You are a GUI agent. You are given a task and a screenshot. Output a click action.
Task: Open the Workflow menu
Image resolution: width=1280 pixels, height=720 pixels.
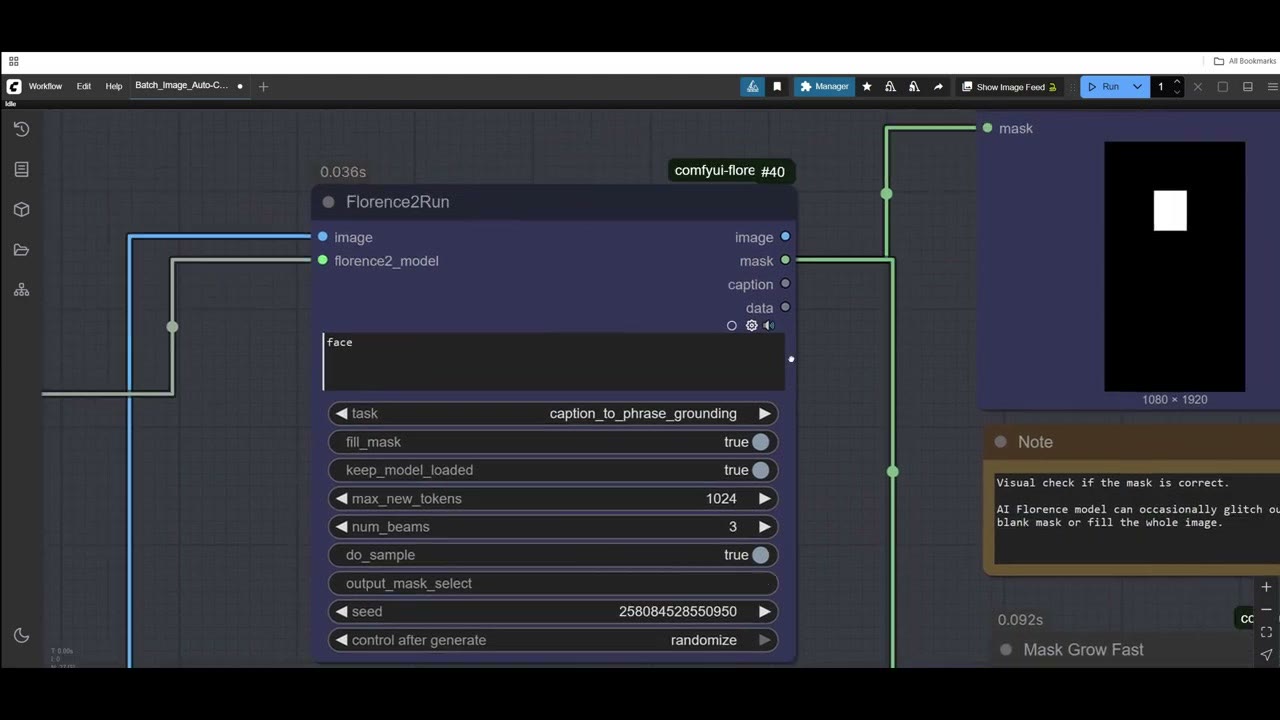tap(45, 87)
